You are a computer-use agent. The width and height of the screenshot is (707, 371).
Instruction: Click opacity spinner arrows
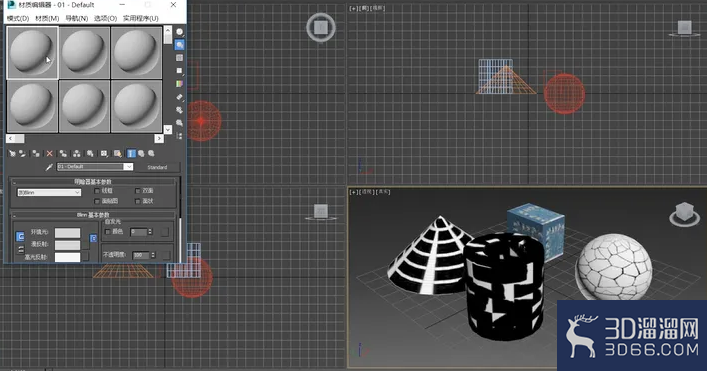153,255
